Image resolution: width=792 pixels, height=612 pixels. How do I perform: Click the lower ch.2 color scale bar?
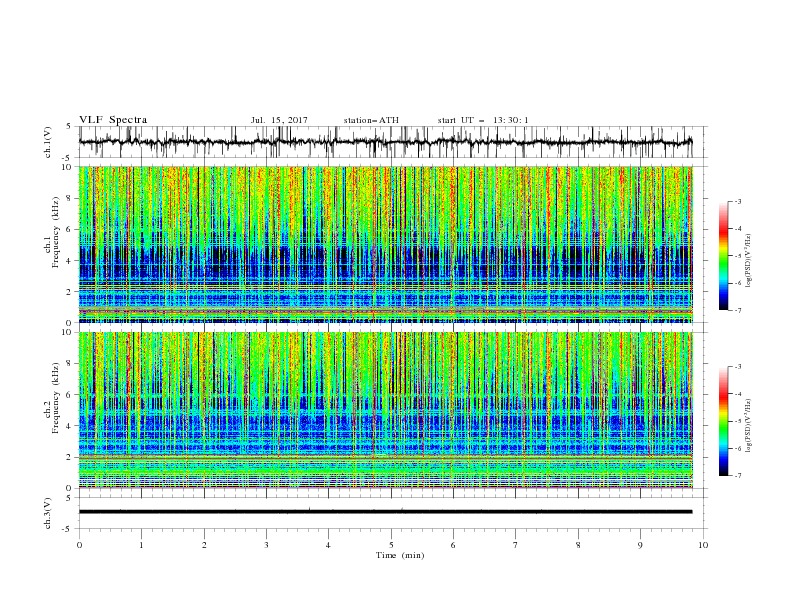click(x=724, y=421)
